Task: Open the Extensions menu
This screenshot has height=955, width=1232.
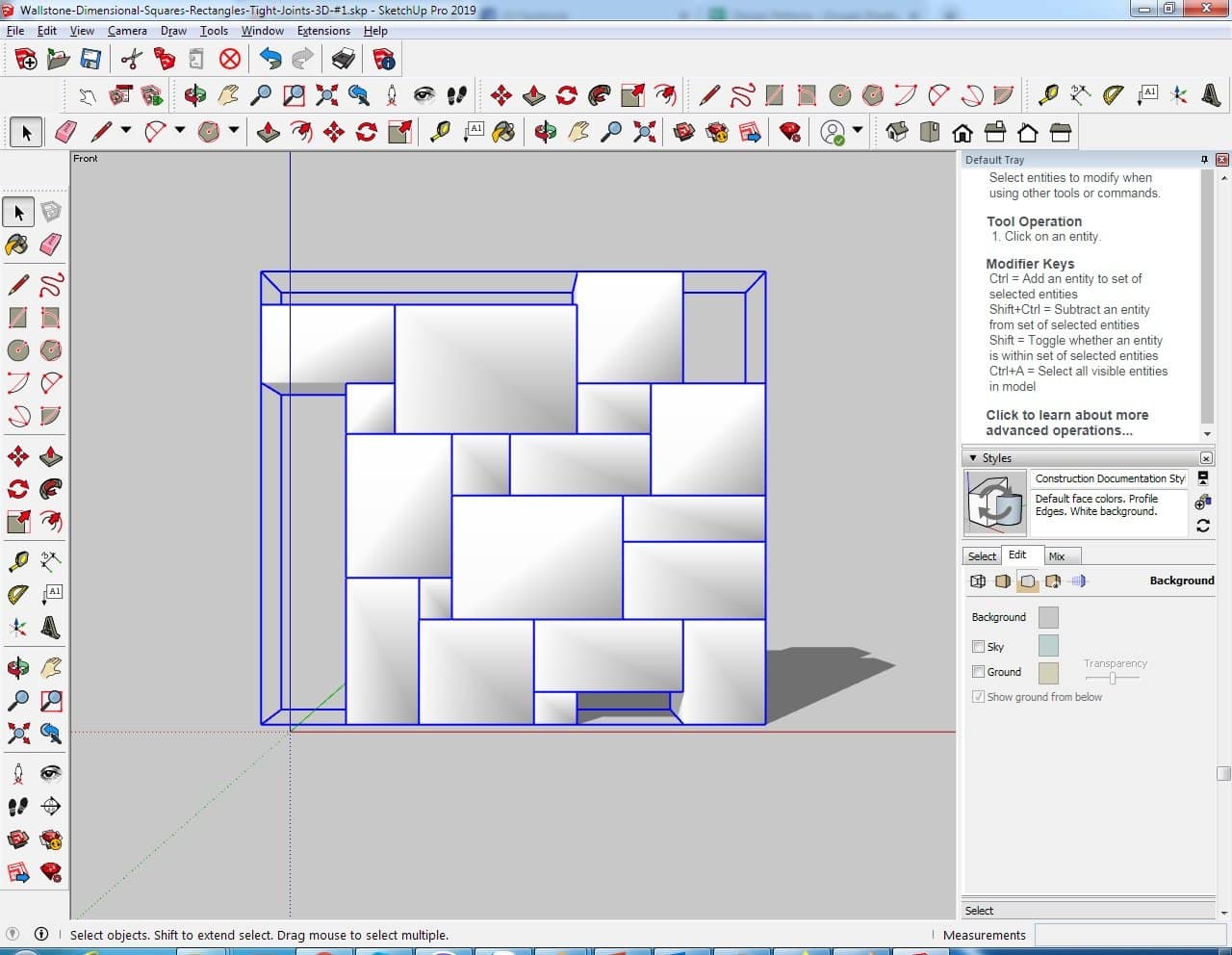Action: (x=323, y=31)
